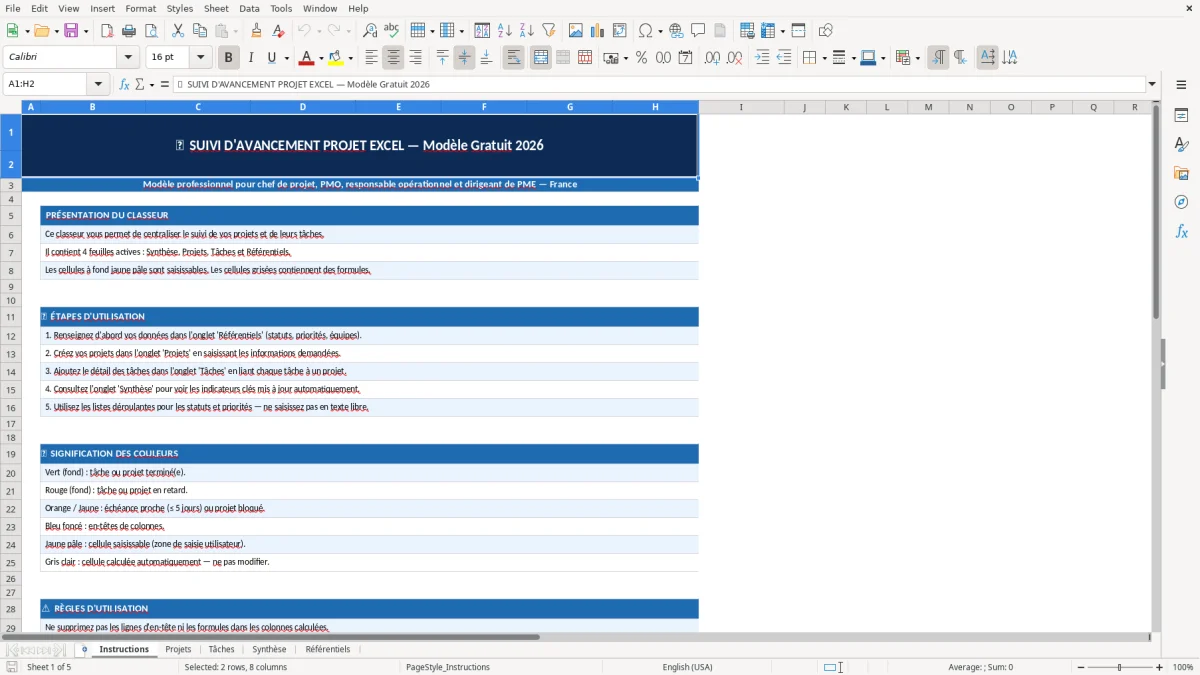
Task: Open the Styles menu
Action: [x=180, y=8]
